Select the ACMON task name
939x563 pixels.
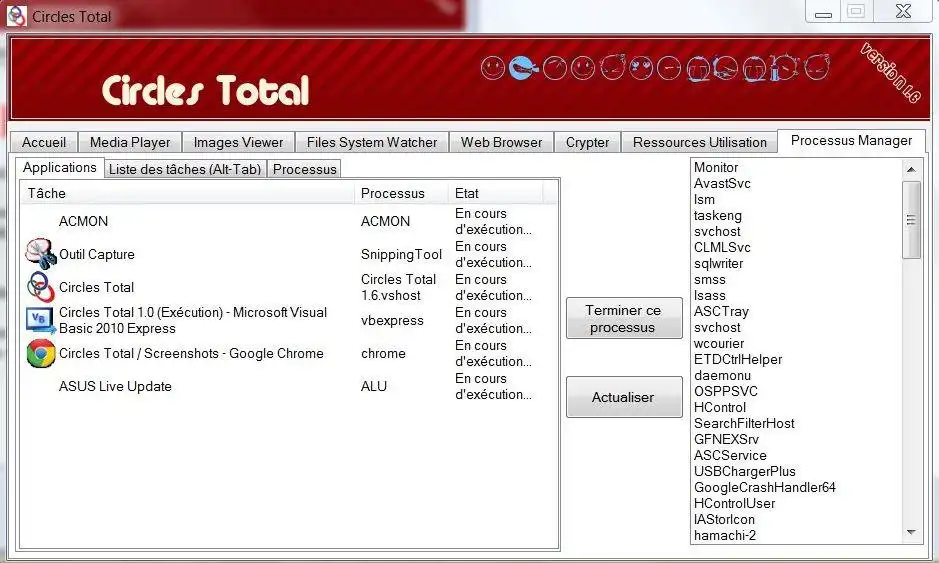[x=83, y=221]
